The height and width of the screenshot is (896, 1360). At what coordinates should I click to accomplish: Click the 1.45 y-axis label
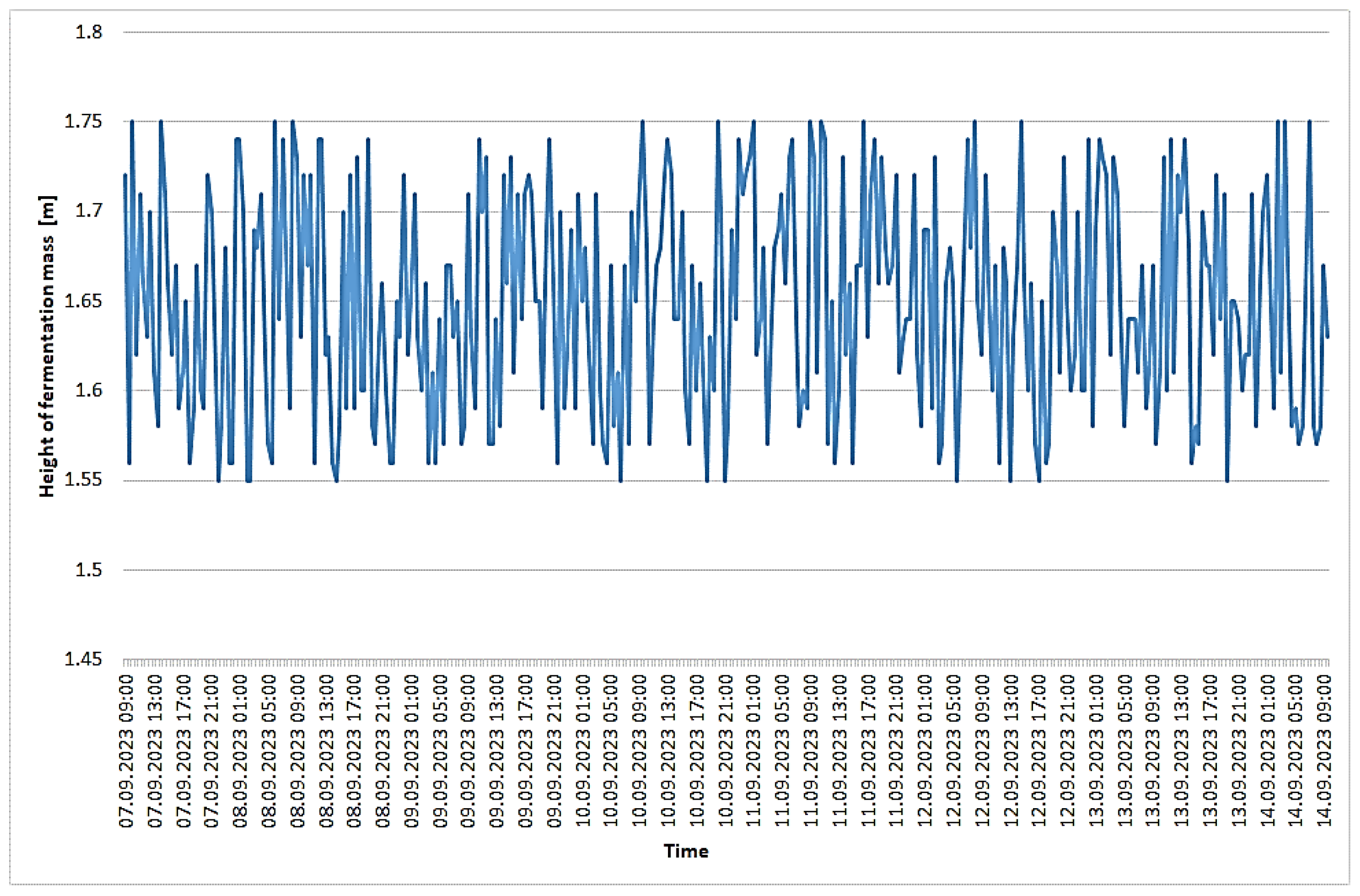pos(83,659)
